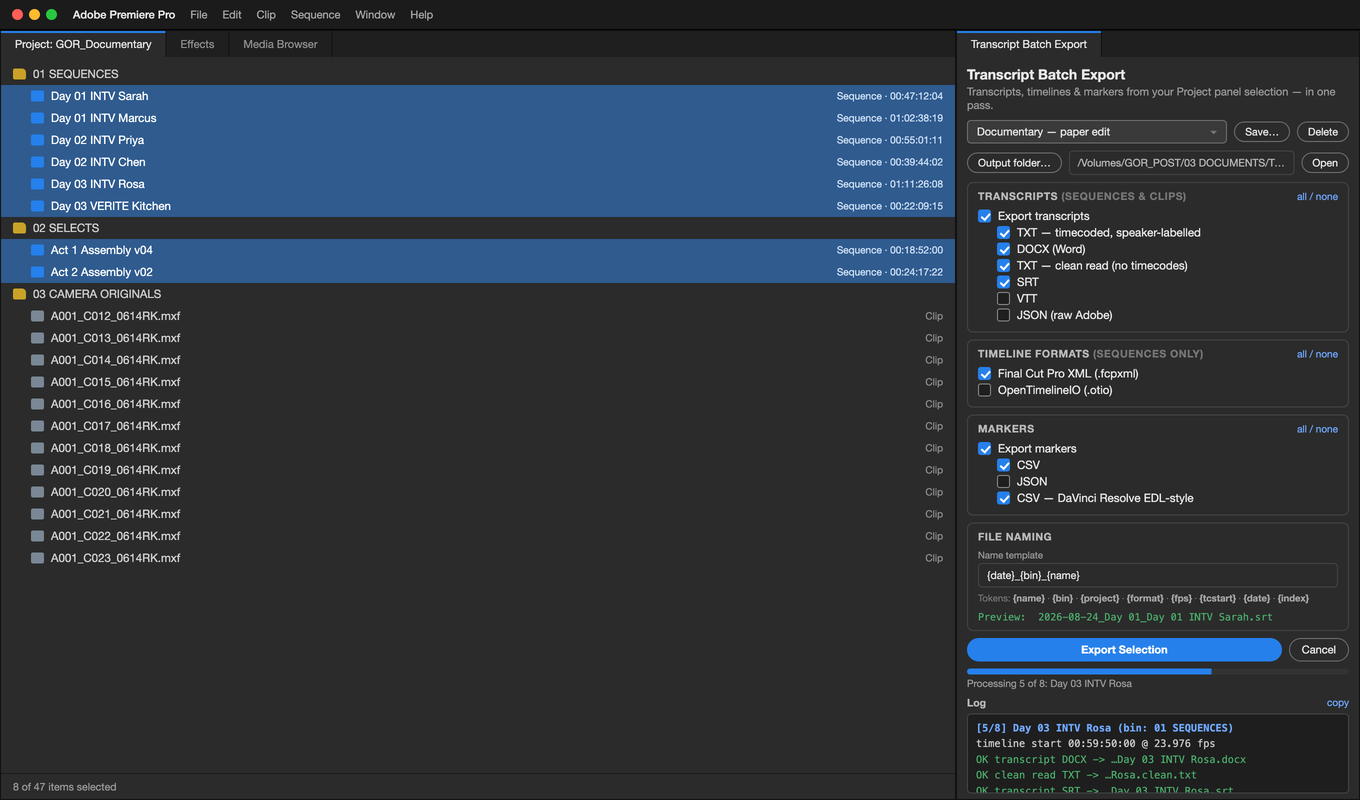1360x800 pixels.
Task: Click Act 2 Assembly v02 sequence icon
Action: (x=37, y=272)
